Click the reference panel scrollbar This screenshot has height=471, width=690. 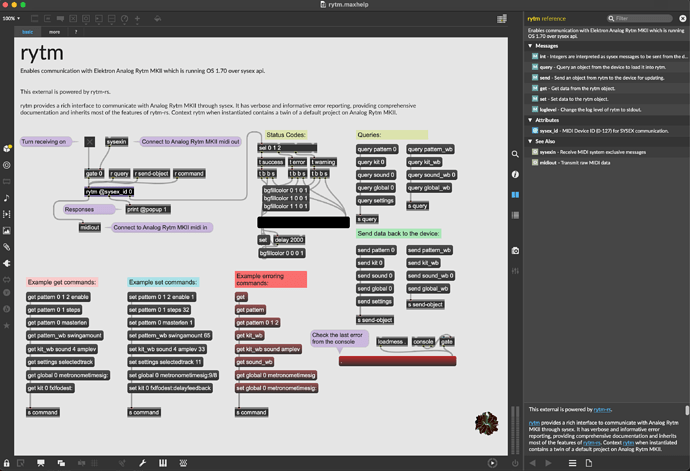pyautogui.click(x=686, y=410)
